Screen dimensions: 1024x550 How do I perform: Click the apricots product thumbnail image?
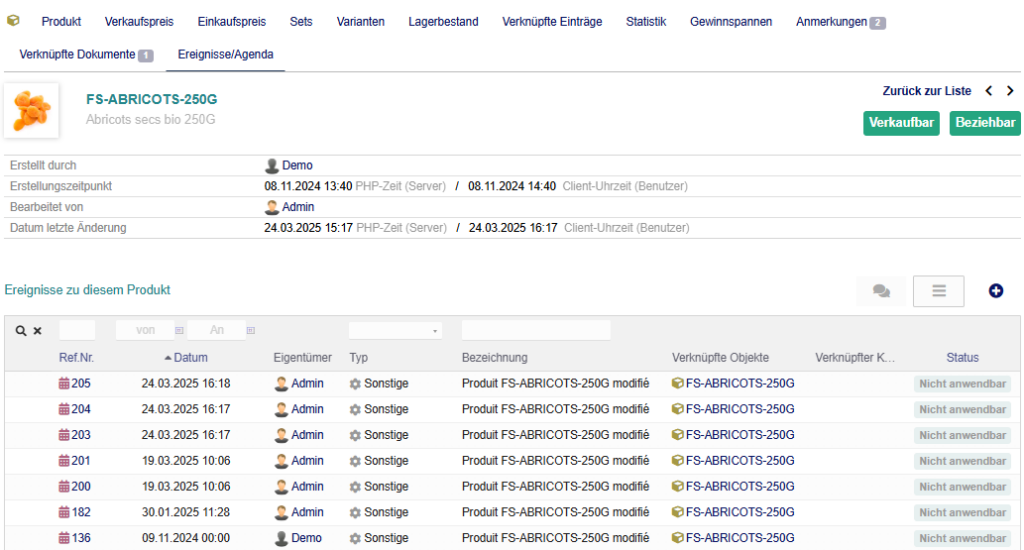point(31,110)
